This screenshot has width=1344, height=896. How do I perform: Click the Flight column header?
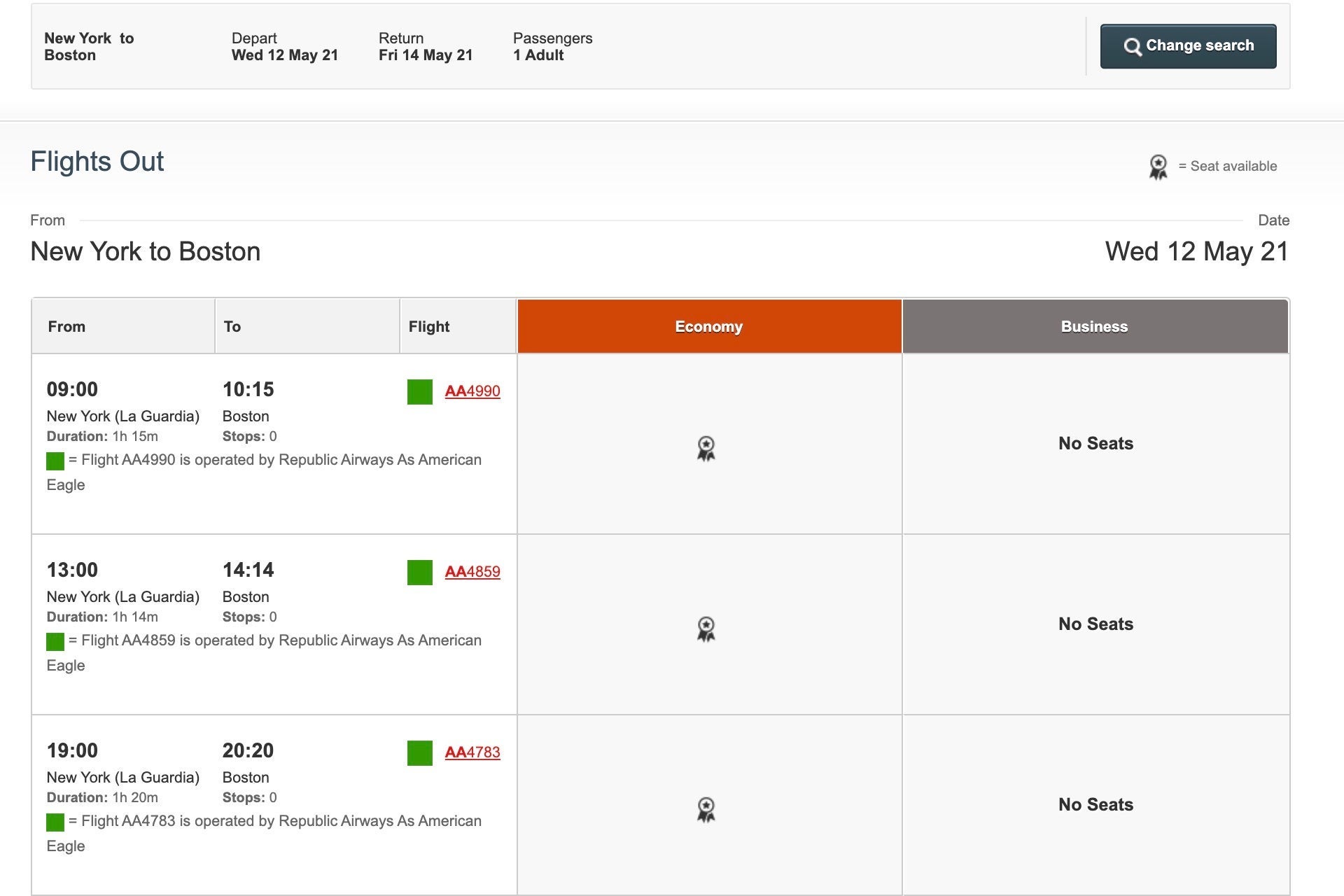tap(429, 327)
